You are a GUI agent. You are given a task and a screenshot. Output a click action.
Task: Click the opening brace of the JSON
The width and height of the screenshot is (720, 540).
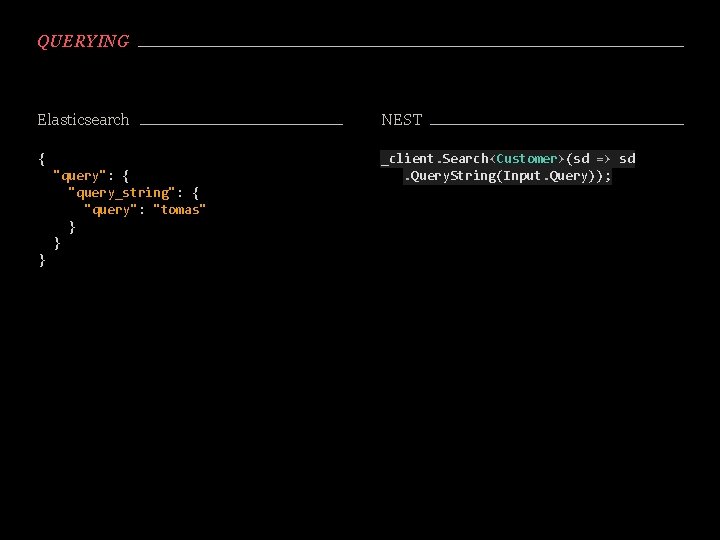coord(41,158)
